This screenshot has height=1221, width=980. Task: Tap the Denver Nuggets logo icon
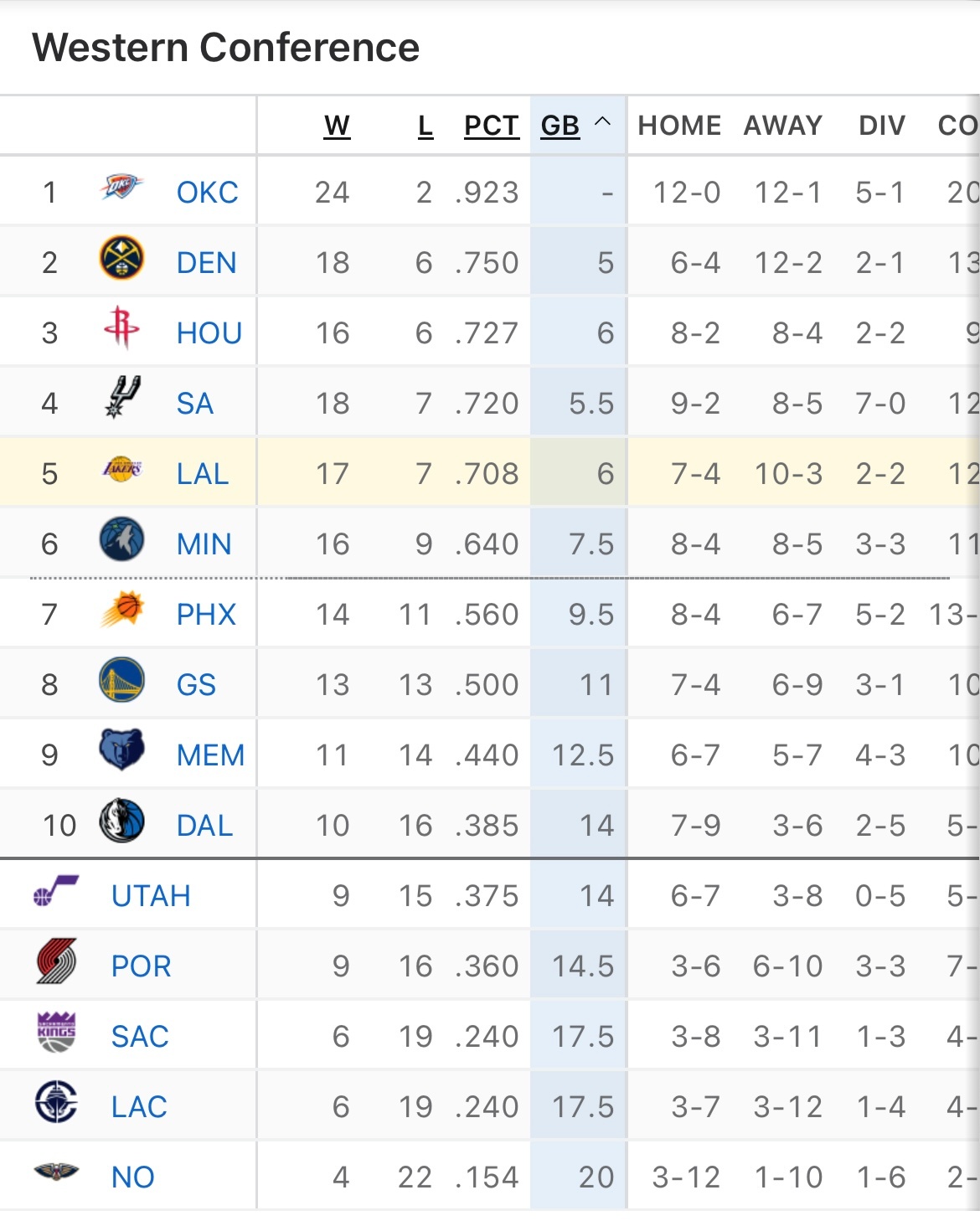[121, 258]
